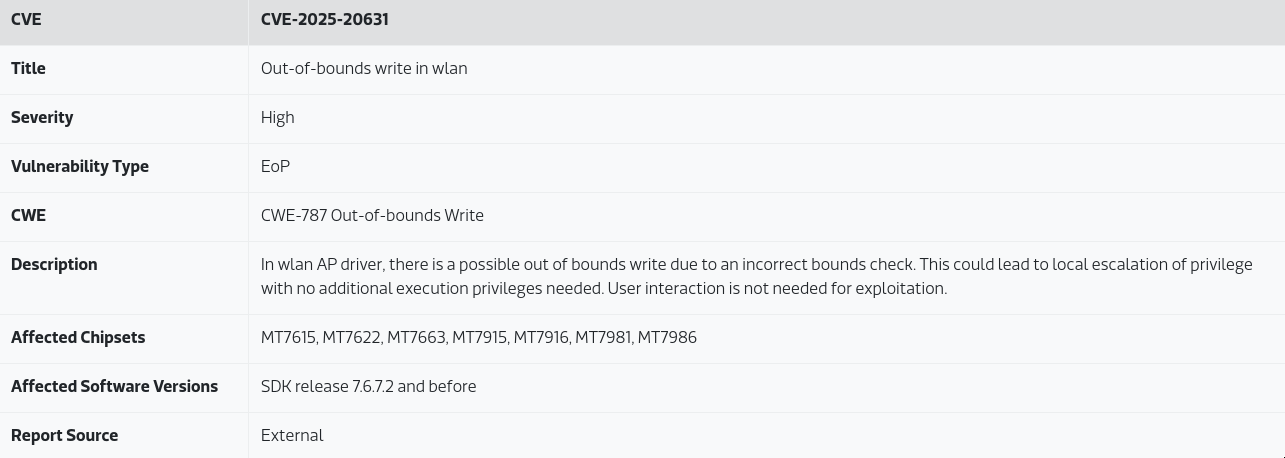Image resolution: width=1285 pixels, height=458 pixels.
Task: Click the CVE column header cell
Action: pos(26,19)
